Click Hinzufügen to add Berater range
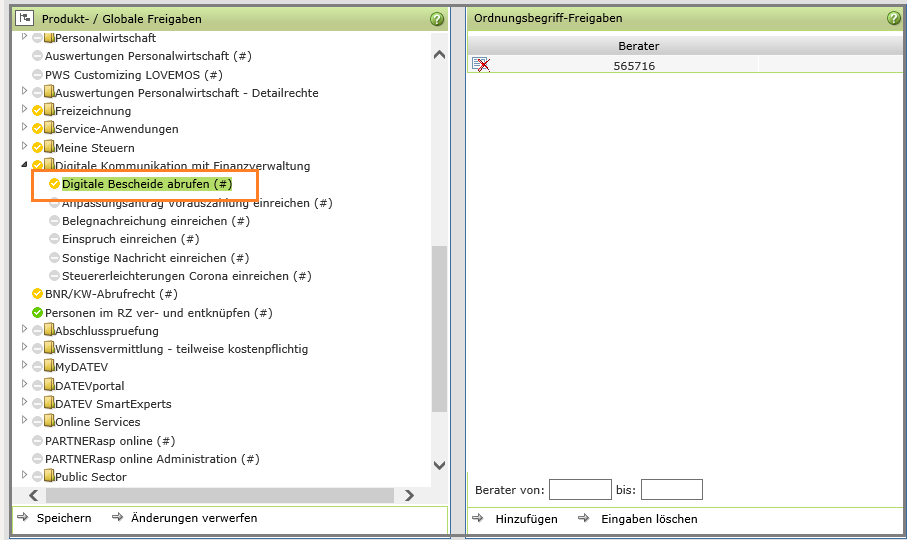 pyautogui.click(x=526, y=519)
